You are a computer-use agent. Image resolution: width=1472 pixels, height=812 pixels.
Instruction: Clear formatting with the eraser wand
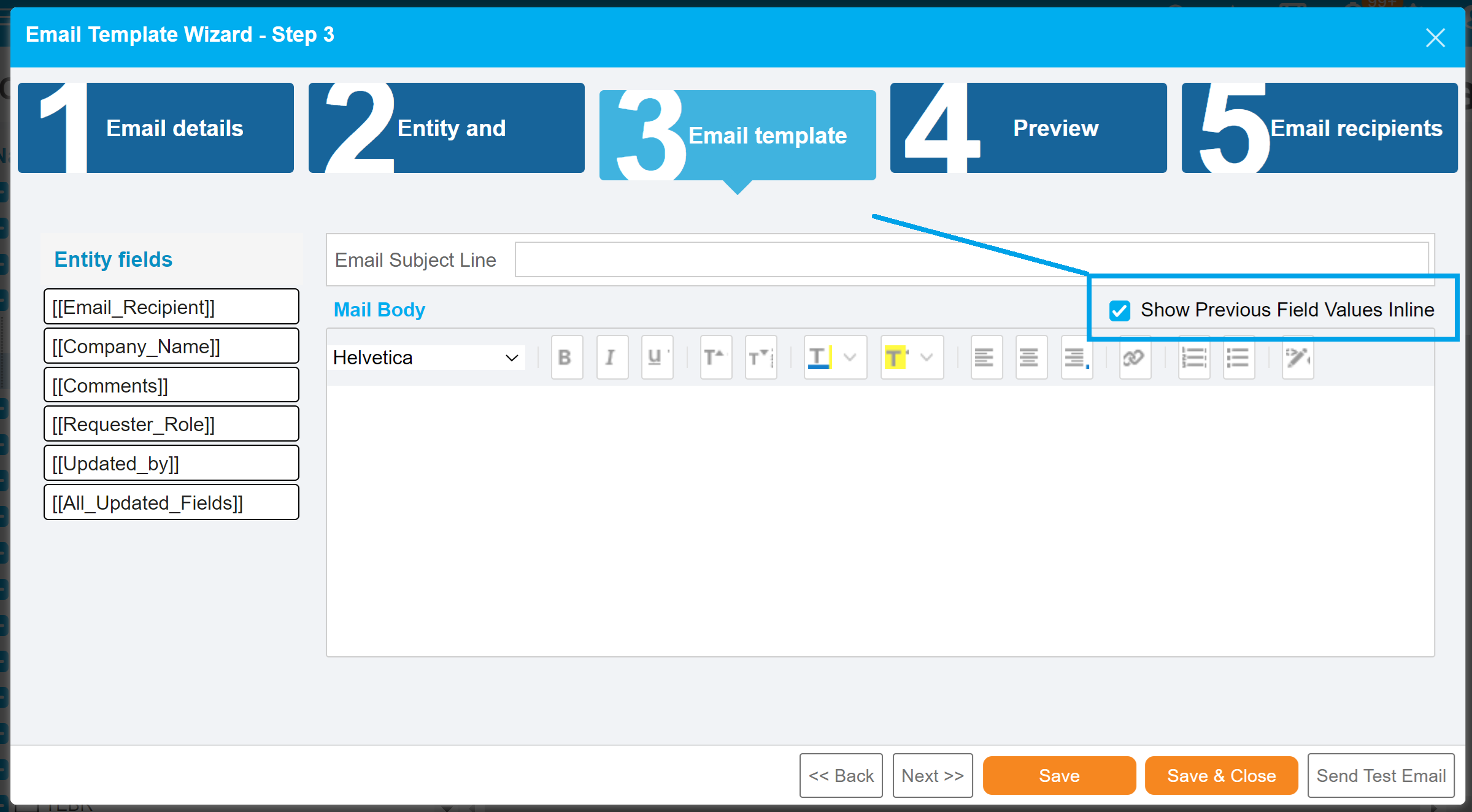coord(1297,358)
